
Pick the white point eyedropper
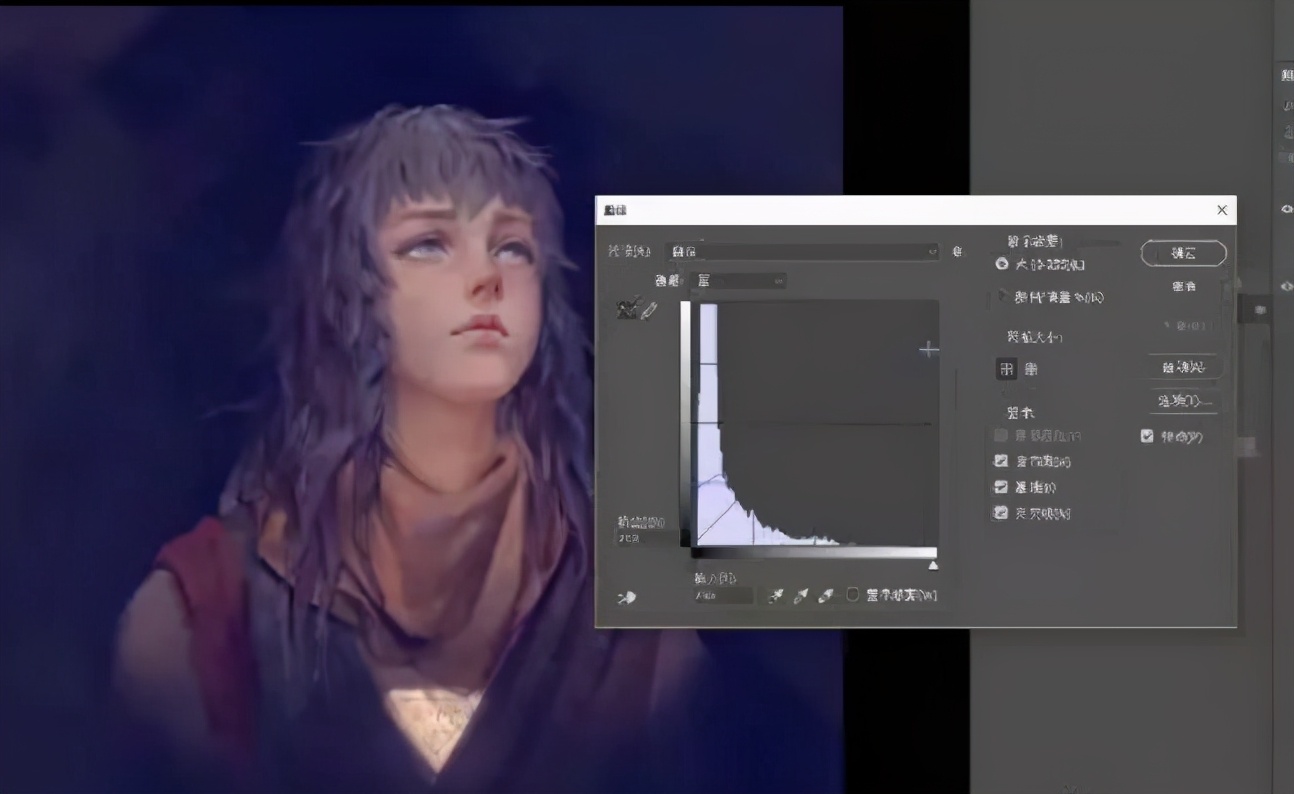coord(825,595)
